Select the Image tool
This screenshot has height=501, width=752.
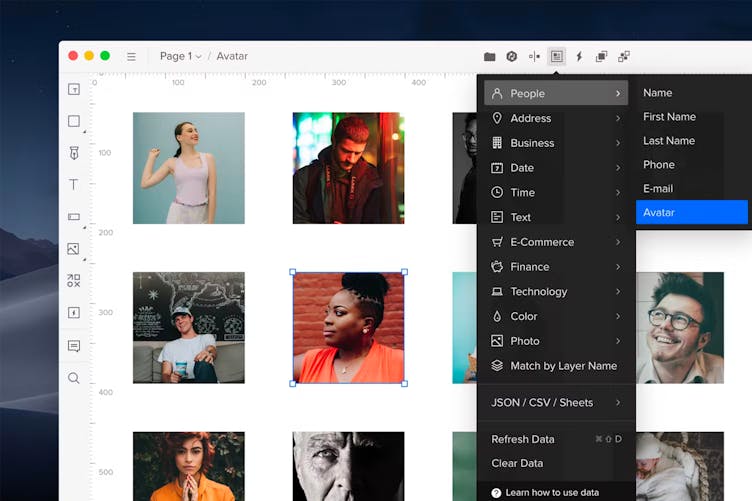coord(73,249)
